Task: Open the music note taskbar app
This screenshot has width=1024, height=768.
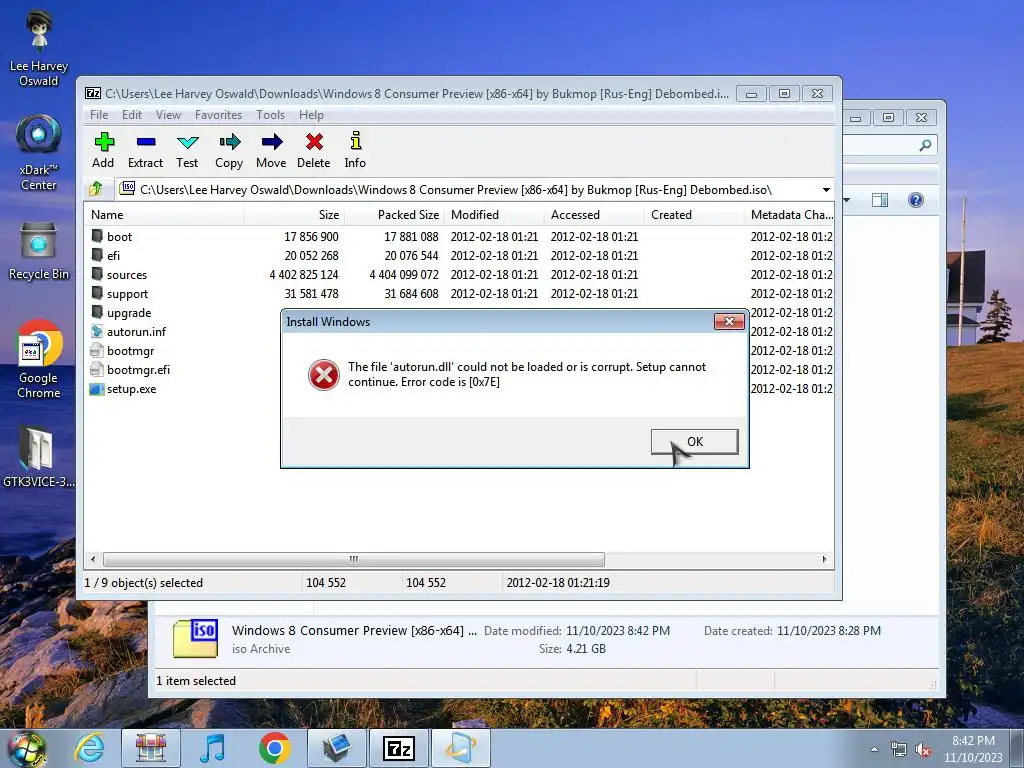Action: pos(212,748)
